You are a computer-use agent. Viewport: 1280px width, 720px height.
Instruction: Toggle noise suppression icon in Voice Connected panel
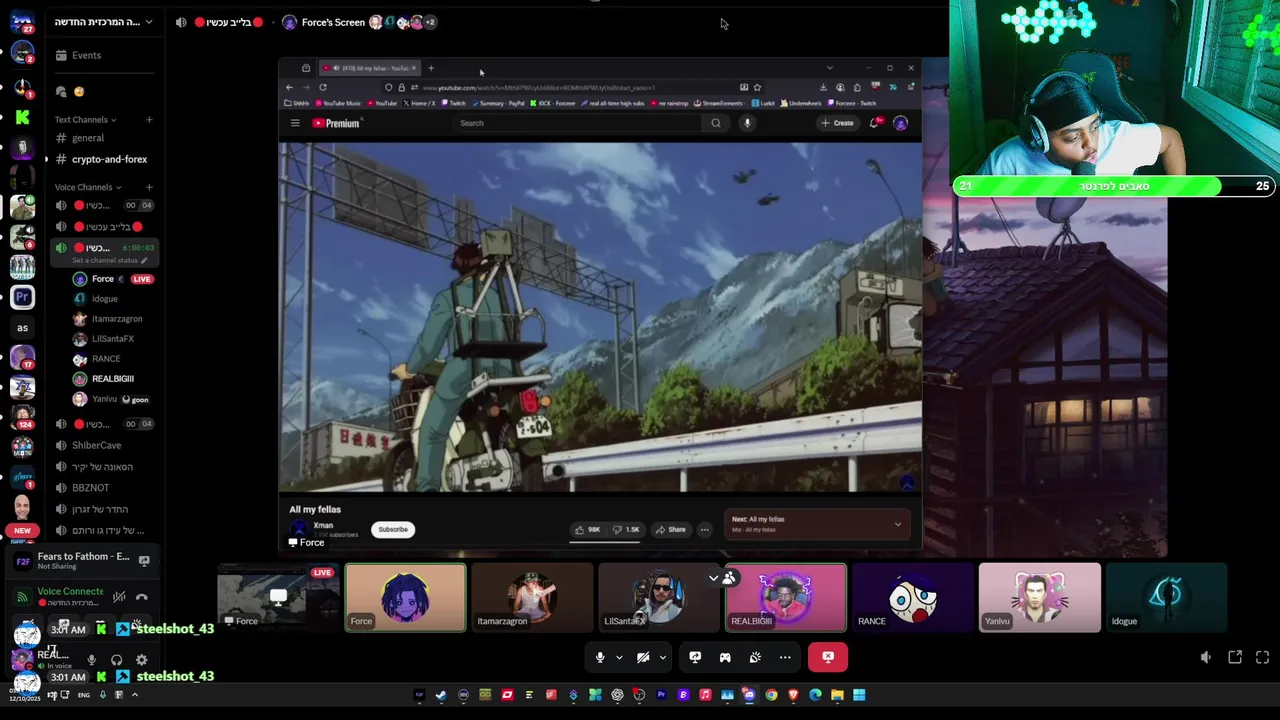tap(119, 597)
